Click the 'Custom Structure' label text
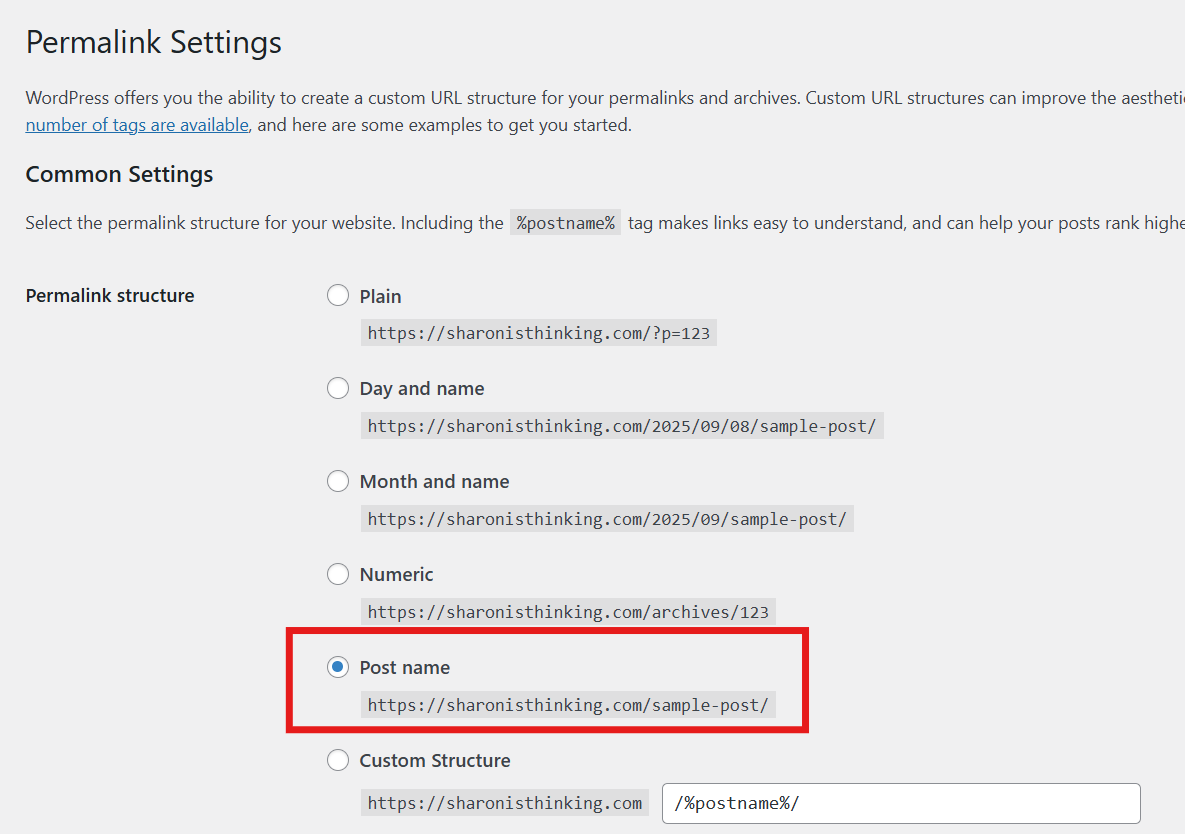The width and height of the screenshot is (1185, 834). (434, 761)
